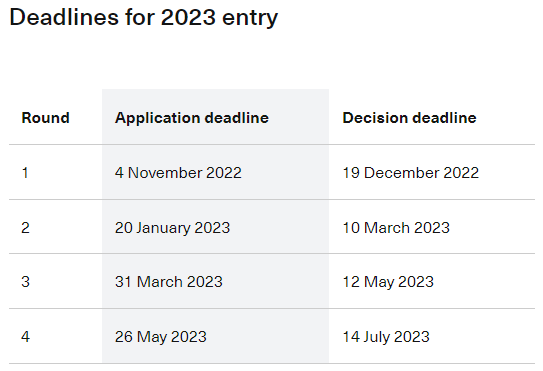543x371 pixels.
Task: Click the '4 November 2022' application date
Action: coord(178,173)
